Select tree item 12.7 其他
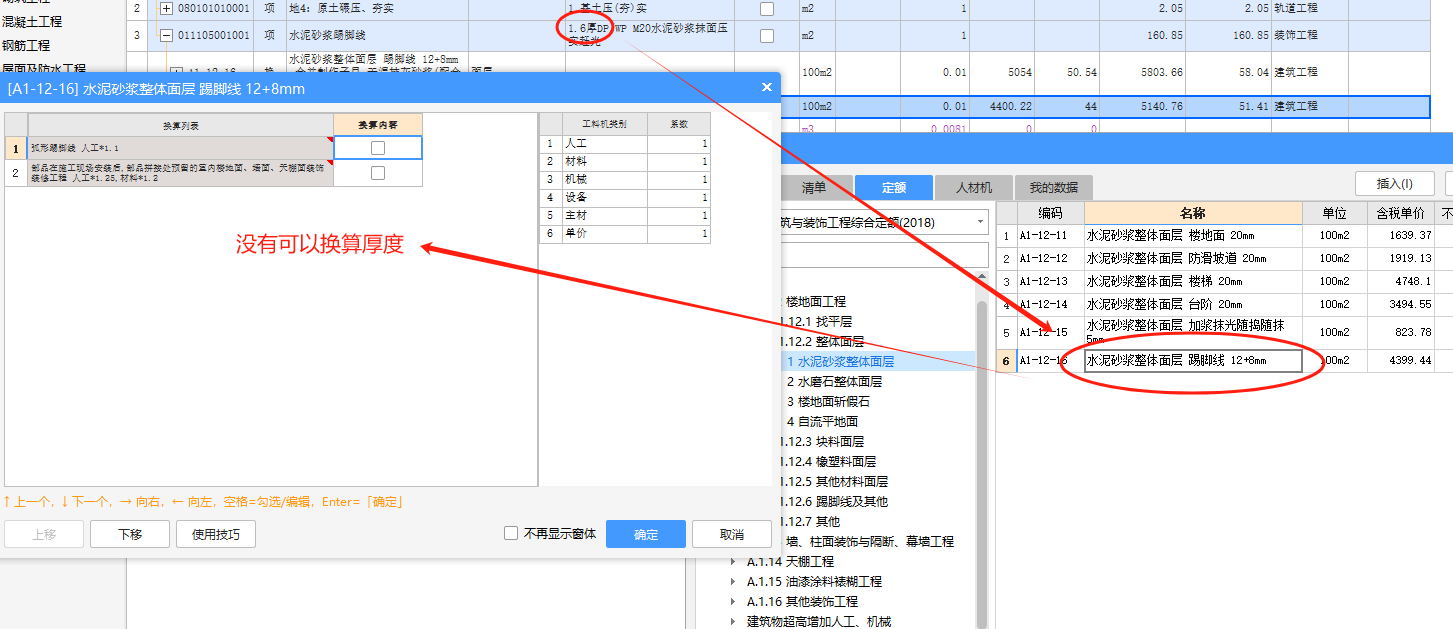Screen dimensions: 1453x629 click(x=810, y=522)
